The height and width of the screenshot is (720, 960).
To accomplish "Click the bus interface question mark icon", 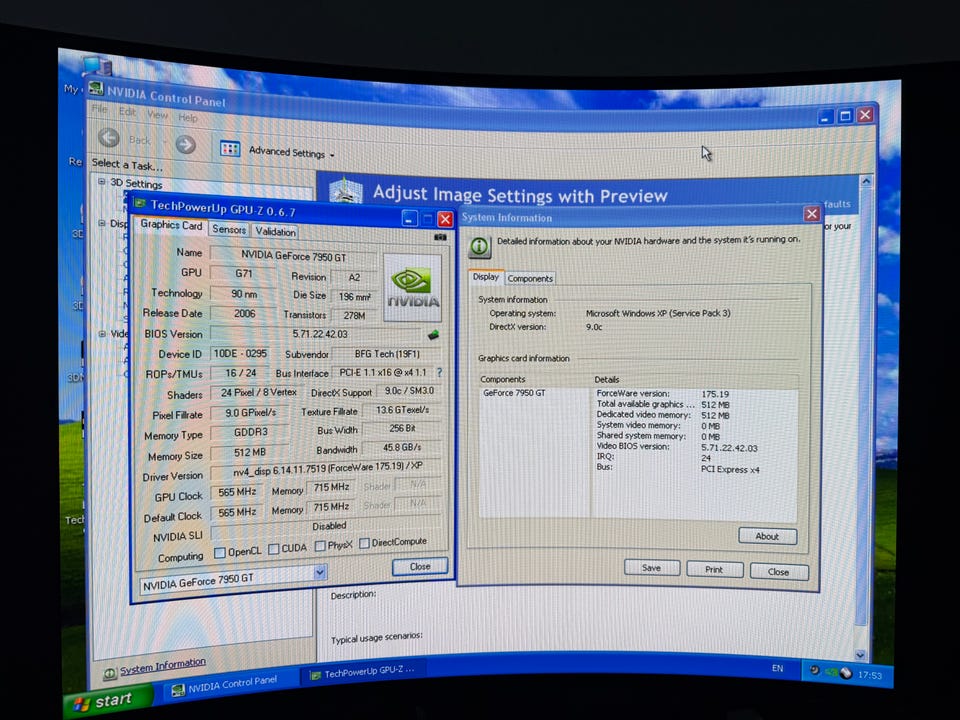I will tap(439, 372).
